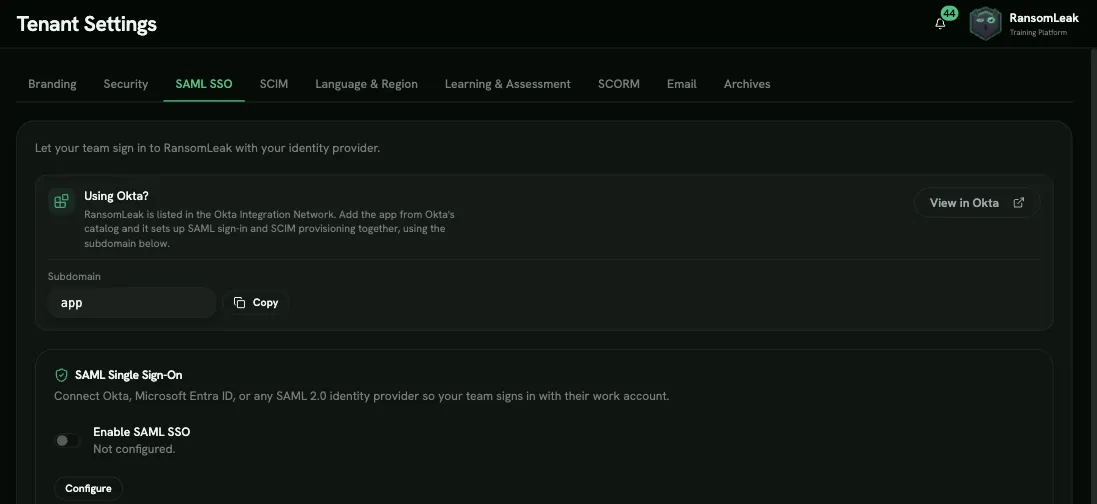
Task: Click the Training Platform subtitle
Action: pos(1038,33)
